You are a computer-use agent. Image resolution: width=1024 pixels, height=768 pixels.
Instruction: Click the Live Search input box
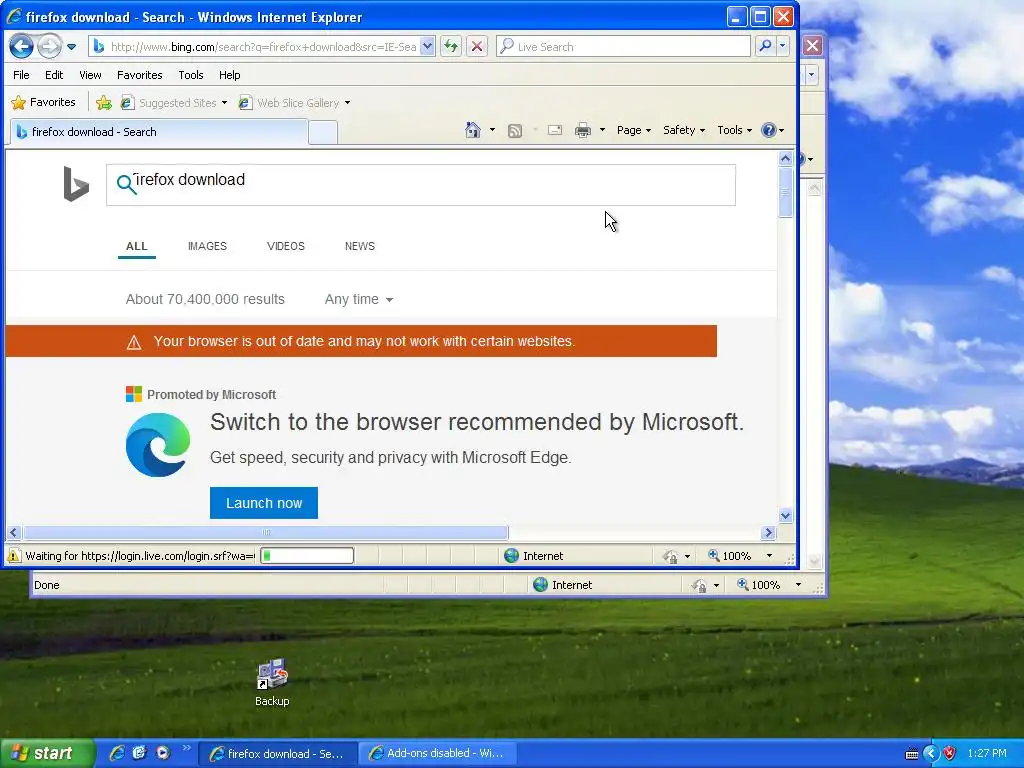(x=623, y=46)
